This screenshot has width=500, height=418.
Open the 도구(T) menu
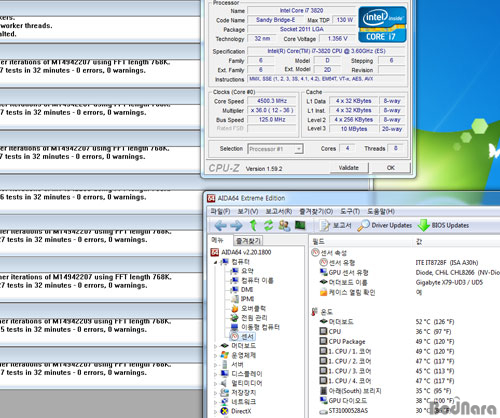pyautogui.click(x=350, y=211)
